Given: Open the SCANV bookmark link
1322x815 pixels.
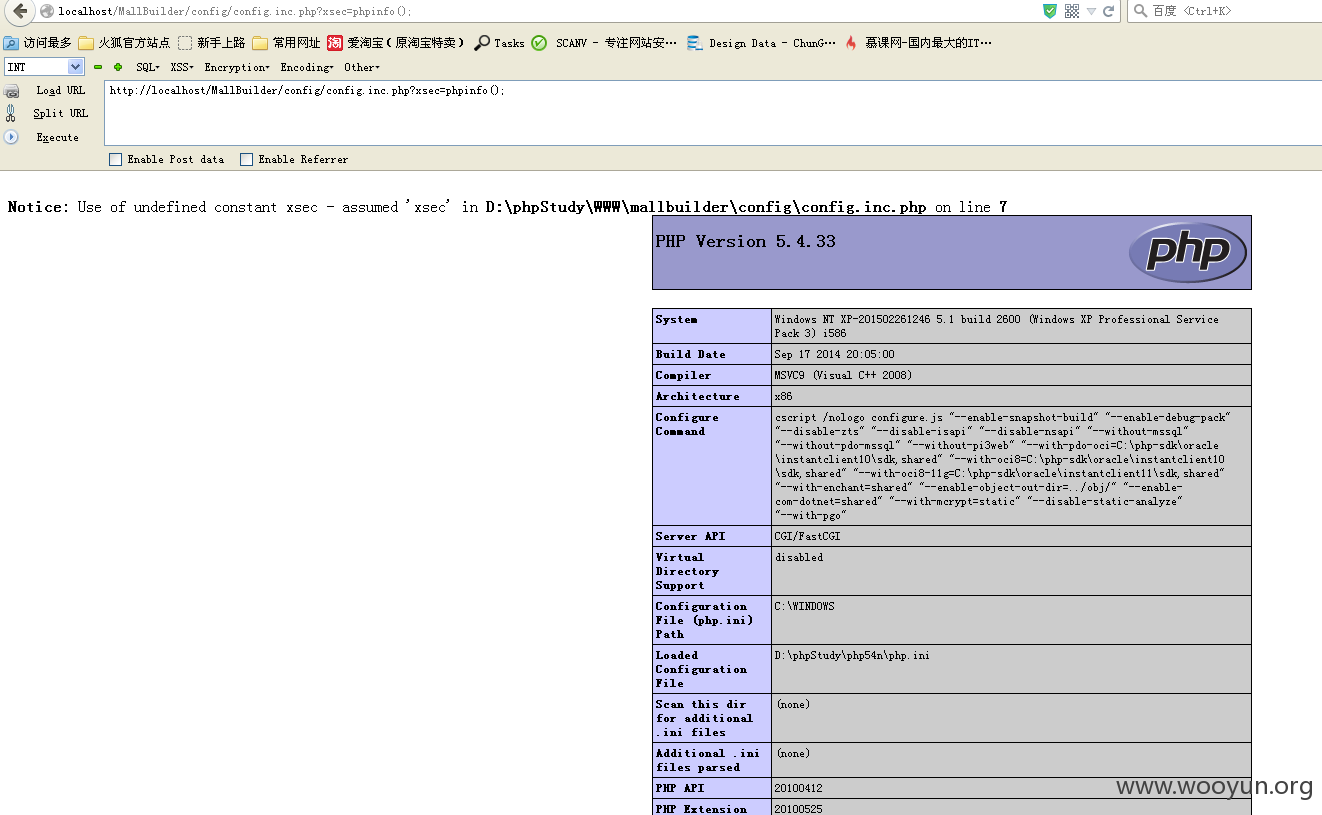Looking at the screenshot, I should [604, 43].
